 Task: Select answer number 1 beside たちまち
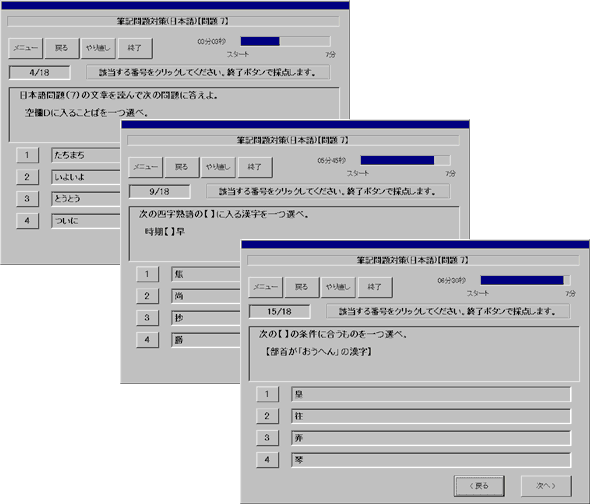[27, 155]
